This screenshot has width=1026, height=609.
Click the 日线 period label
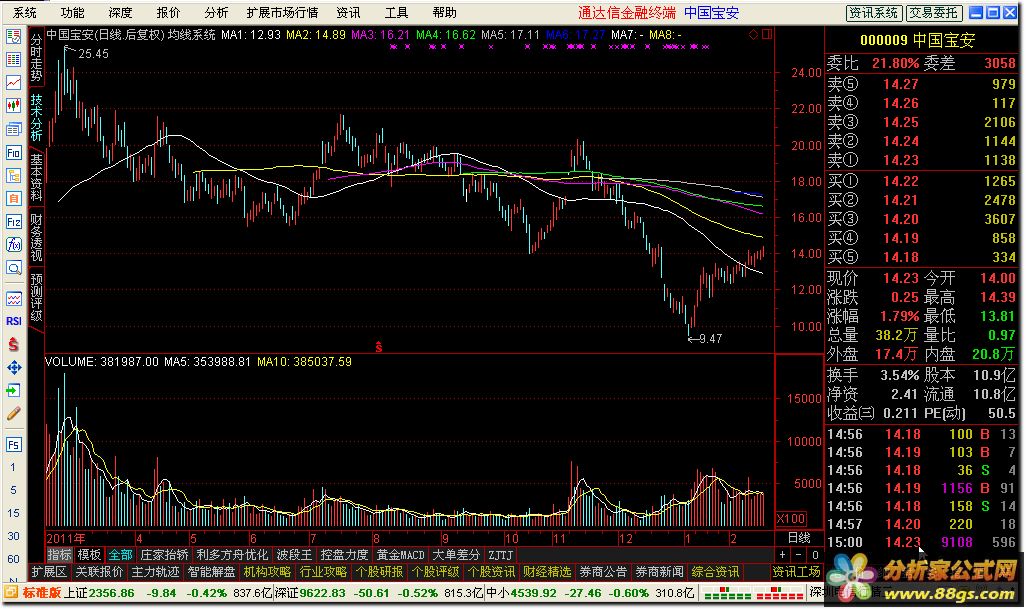pyautogui.click(x=799, y=538)
